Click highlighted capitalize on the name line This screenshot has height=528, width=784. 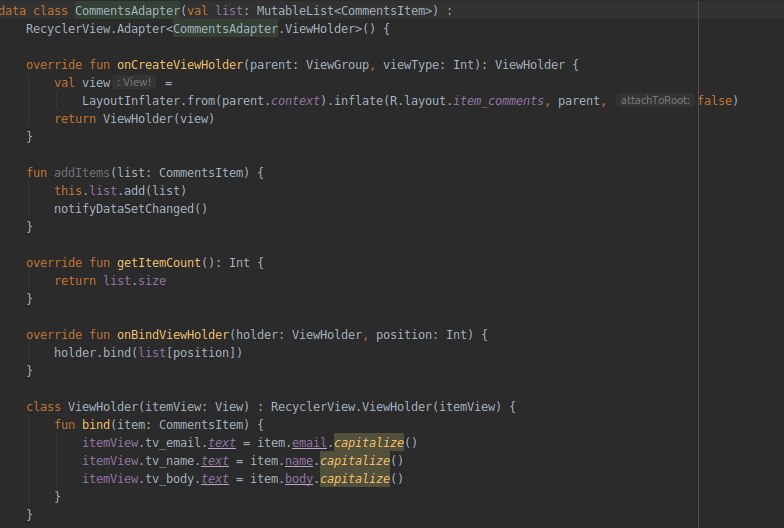point(354,460)
